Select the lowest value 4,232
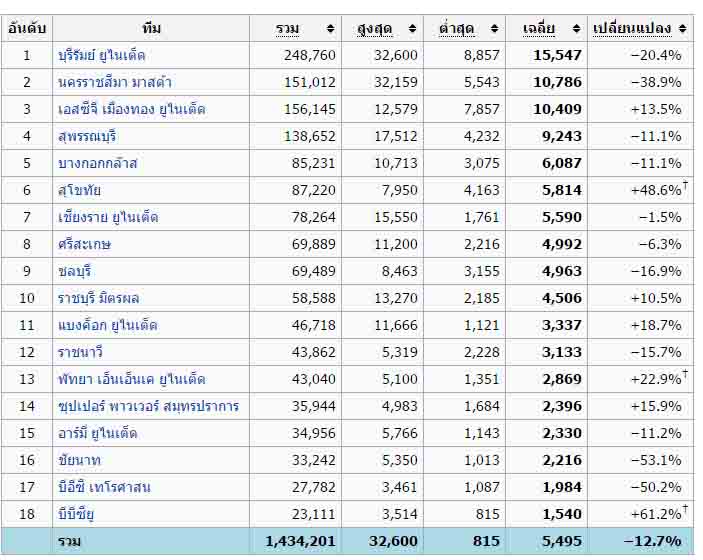 (482, 136)
